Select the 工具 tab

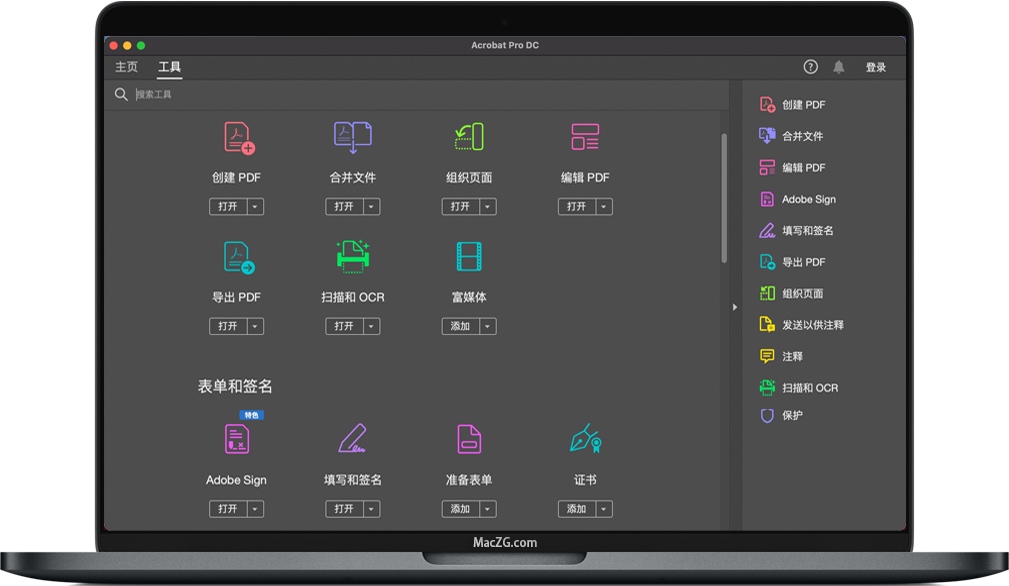(x=170, y=67)
